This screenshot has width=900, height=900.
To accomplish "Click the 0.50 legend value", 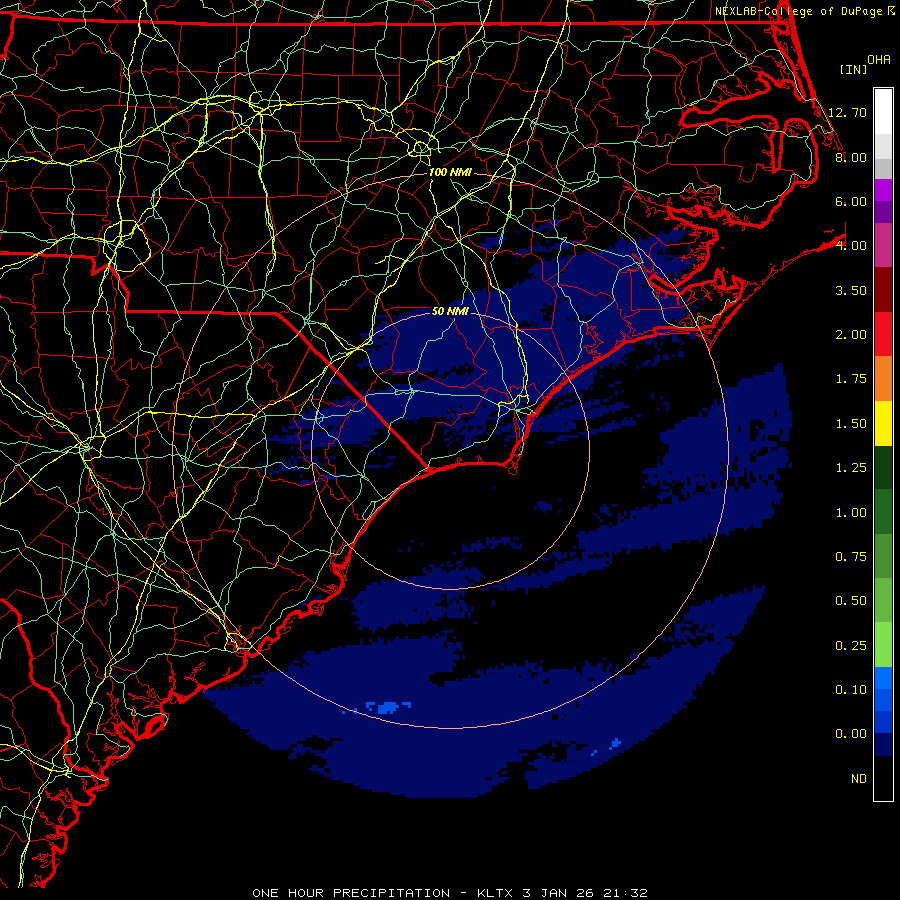I will tap(851, 601).
